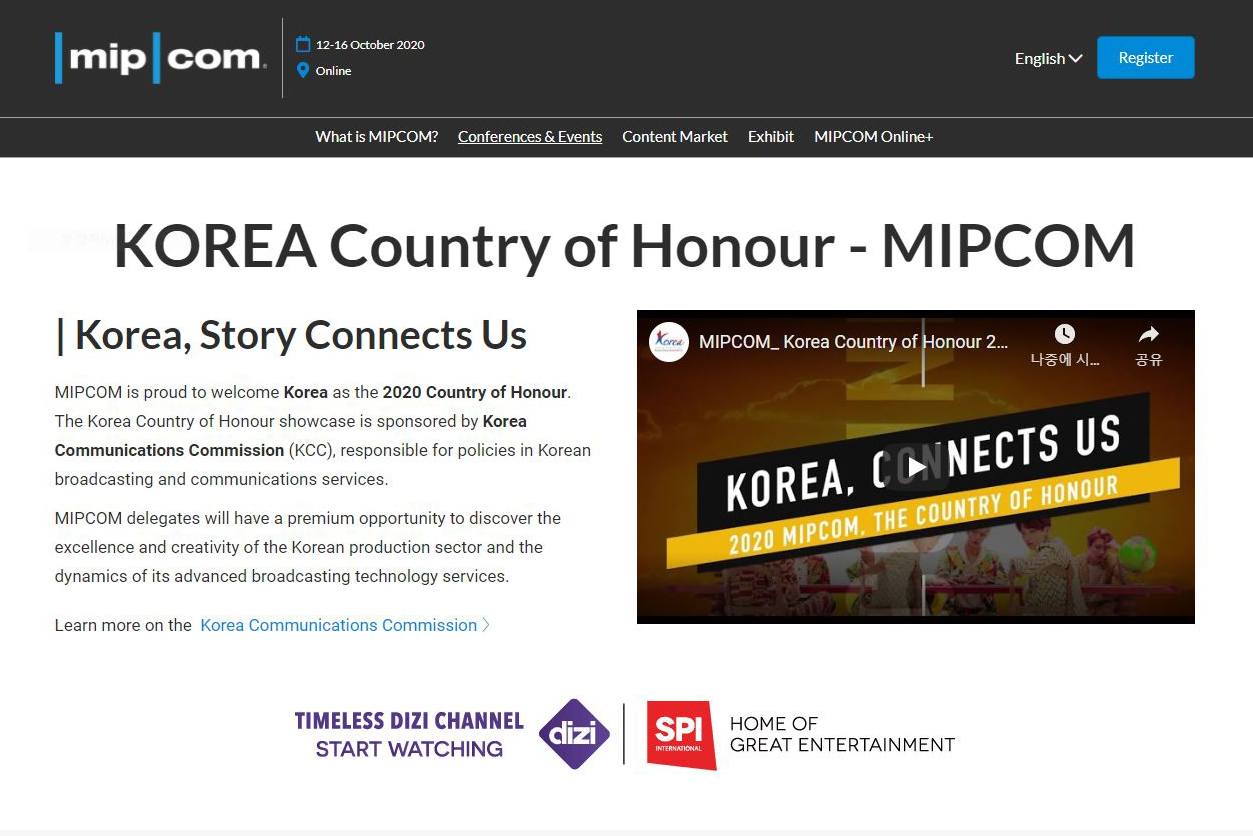
Task: Open the Conferences & Events menu
Action: tap(530, 137)
